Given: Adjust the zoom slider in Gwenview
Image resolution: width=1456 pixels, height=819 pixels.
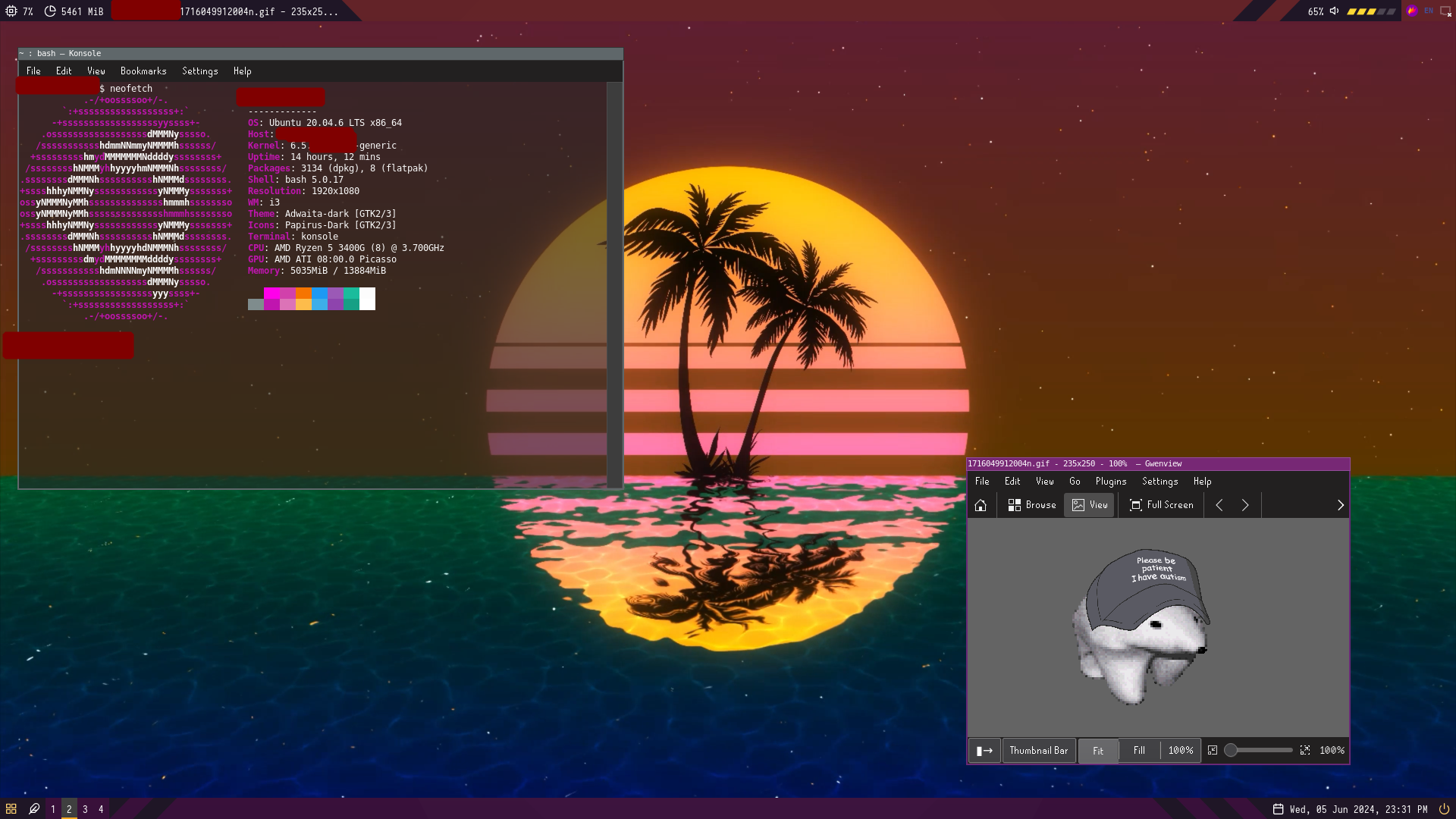Looking at the screenshot, I should [1259, 750].
